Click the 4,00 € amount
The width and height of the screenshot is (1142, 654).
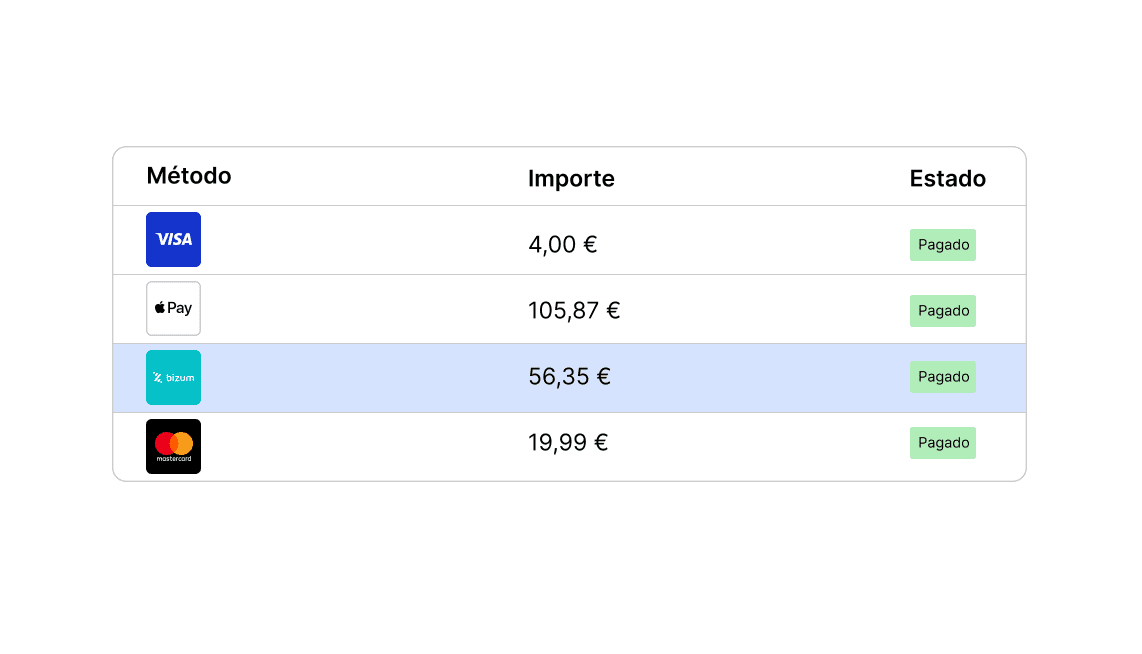562,244
